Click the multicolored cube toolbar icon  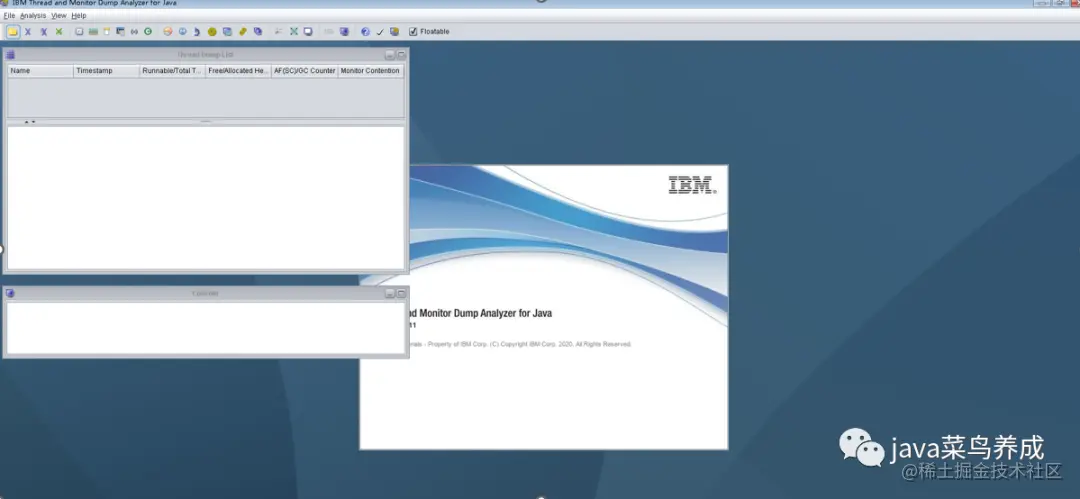(394, 32)
